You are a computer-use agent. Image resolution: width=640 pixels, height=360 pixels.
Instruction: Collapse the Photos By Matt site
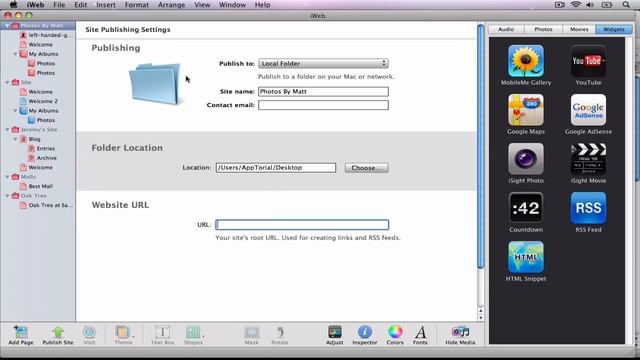click(7, 26)
